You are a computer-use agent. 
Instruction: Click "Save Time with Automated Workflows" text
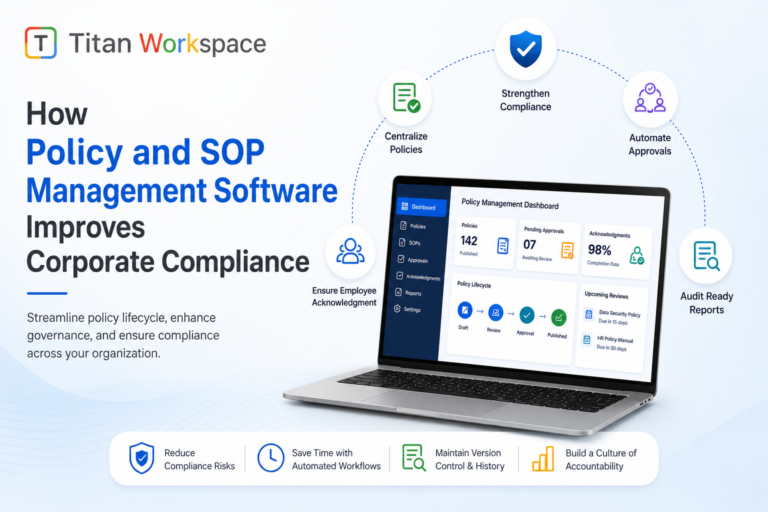click(x=336, y=459)
